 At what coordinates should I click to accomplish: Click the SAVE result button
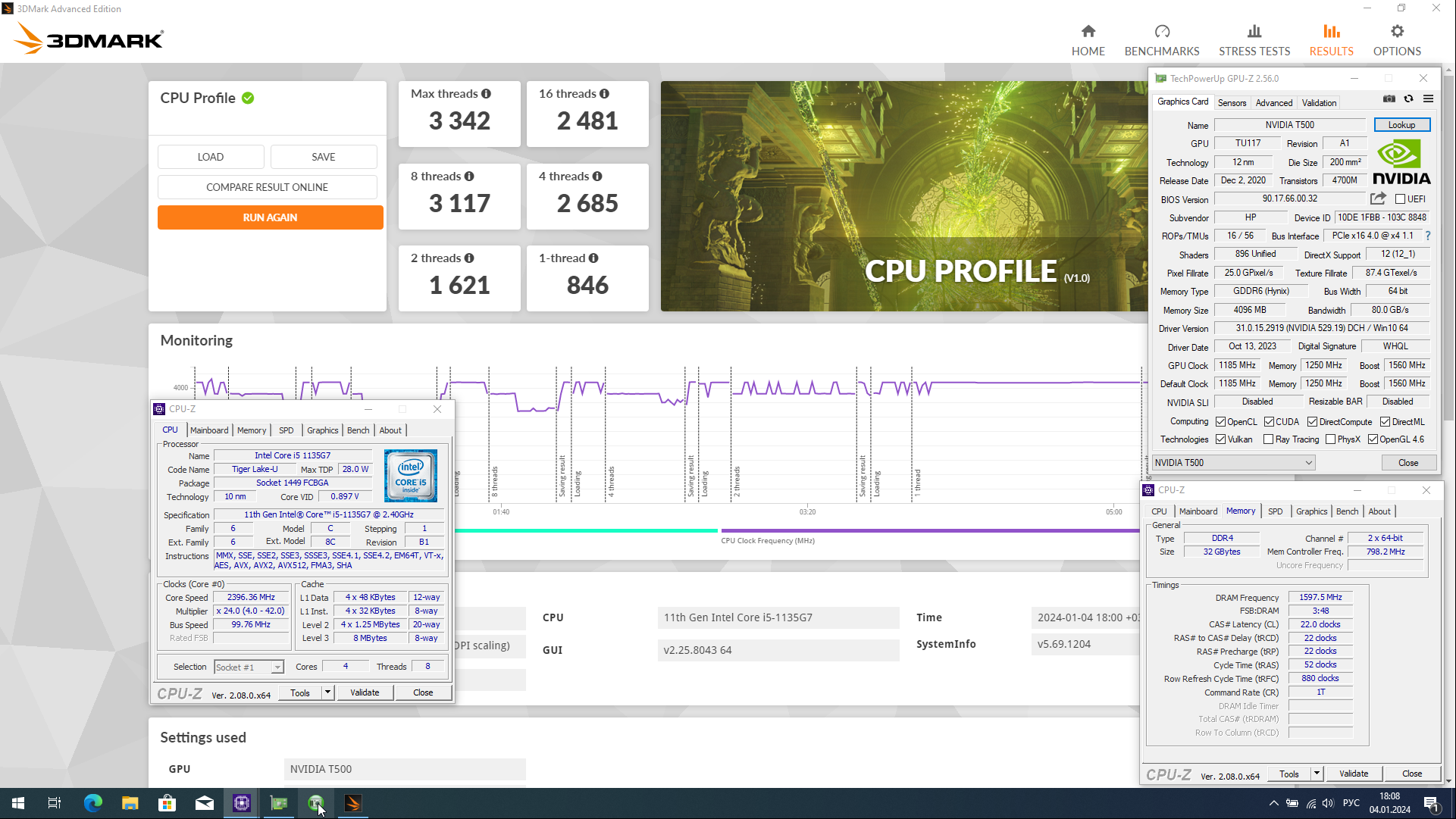324,157
